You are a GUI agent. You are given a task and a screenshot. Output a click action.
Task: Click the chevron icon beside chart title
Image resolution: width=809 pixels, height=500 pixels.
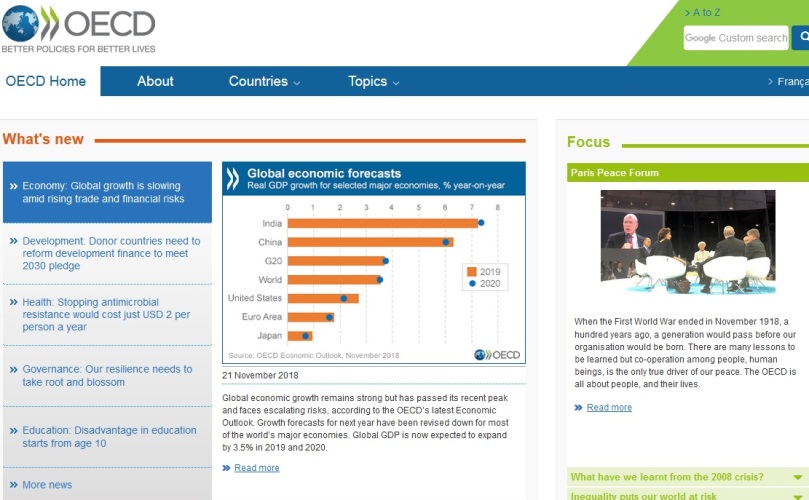point(233,178)
